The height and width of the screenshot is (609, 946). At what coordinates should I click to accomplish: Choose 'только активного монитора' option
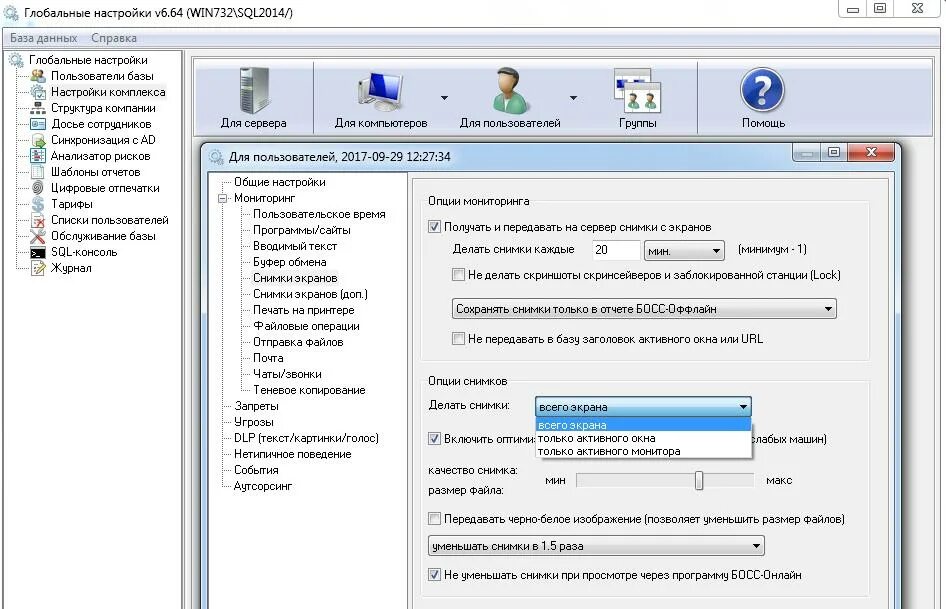pyautogui.click(x=643, y=451)
